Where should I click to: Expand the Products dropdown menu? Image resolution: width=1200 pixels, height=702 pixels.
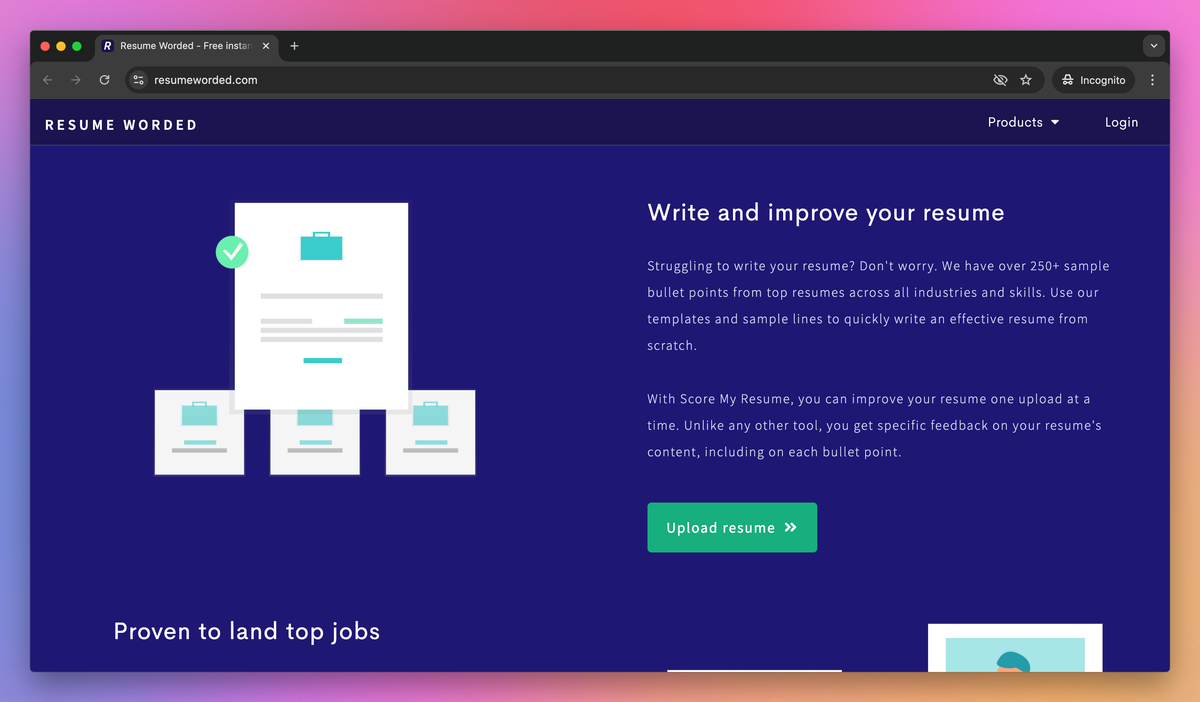(1023, 122)
